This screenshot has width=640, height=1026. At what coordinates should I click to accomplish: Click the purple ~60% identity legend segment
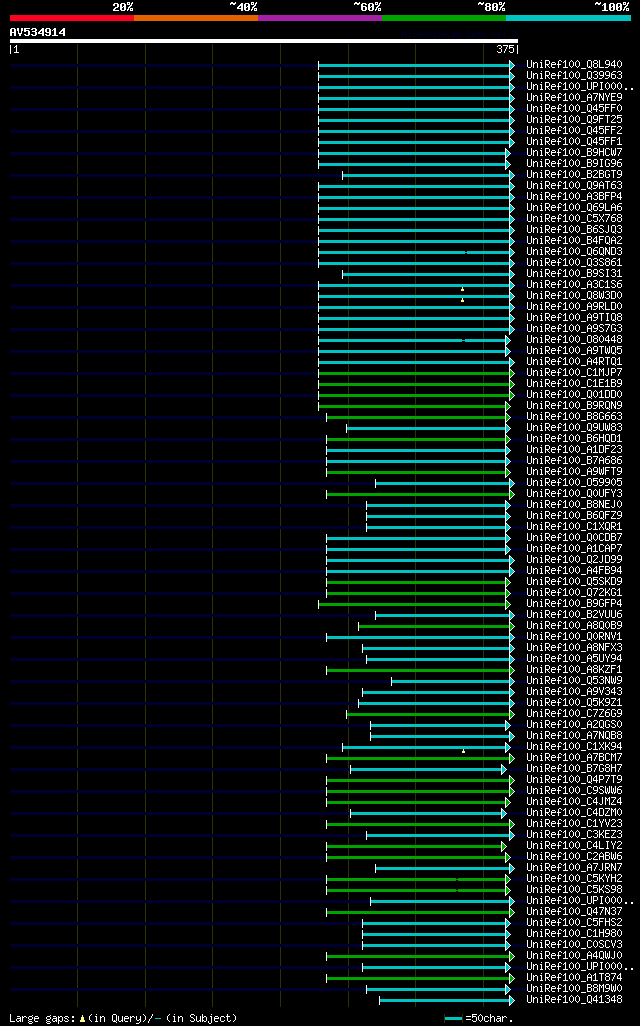tap(320, 18)
